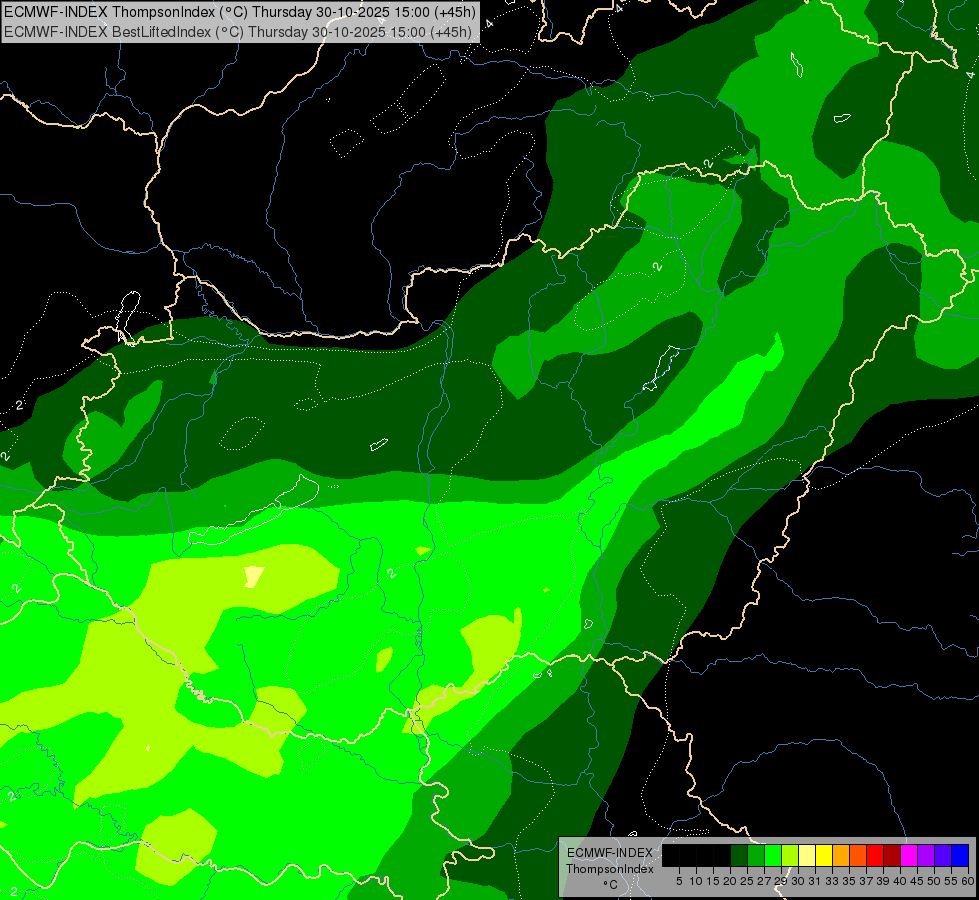Image resolution: width=979 pixels, height=900 pixels.
Task: Select the bright green 27–29 legend swatch
Action: (772, 855)
